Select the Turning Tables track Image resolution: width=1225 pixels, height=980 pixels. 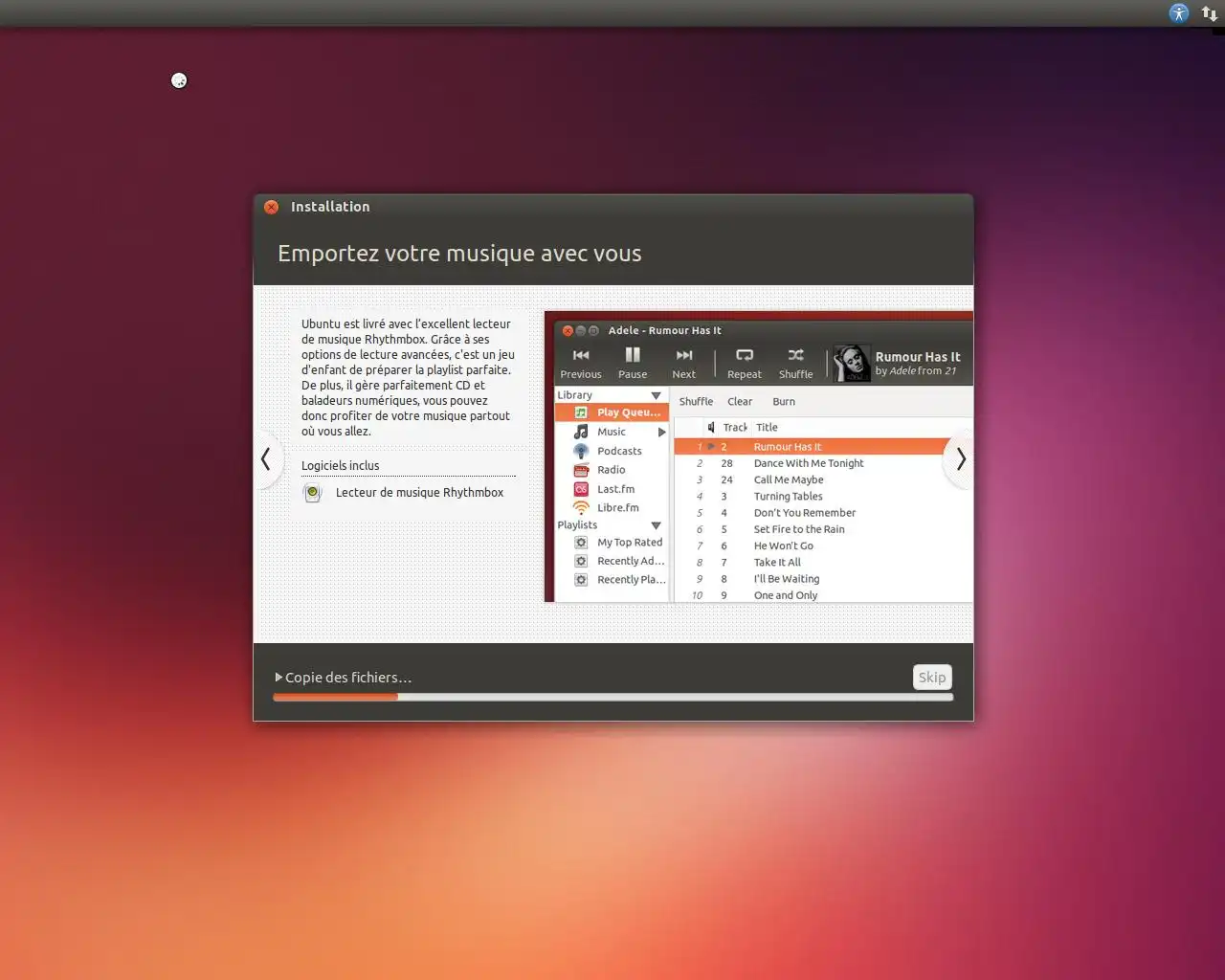click(823, 496)
